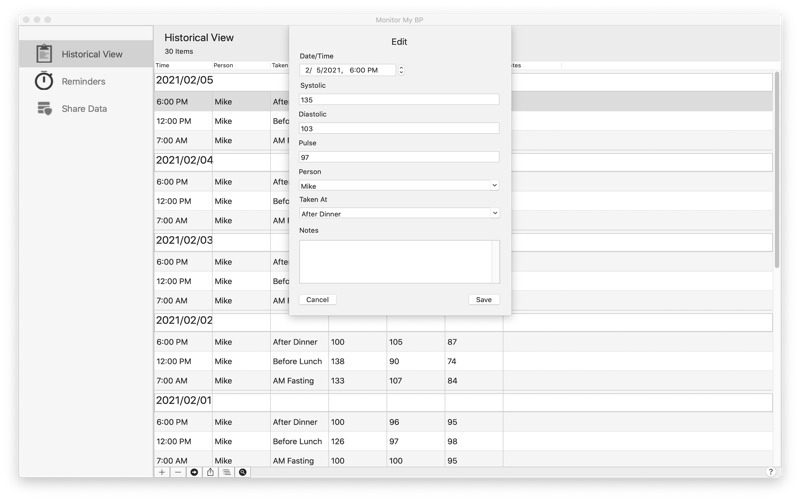
Task: Click Before Lunch in the 126 systolic row
Action: [x=297, y=441]
